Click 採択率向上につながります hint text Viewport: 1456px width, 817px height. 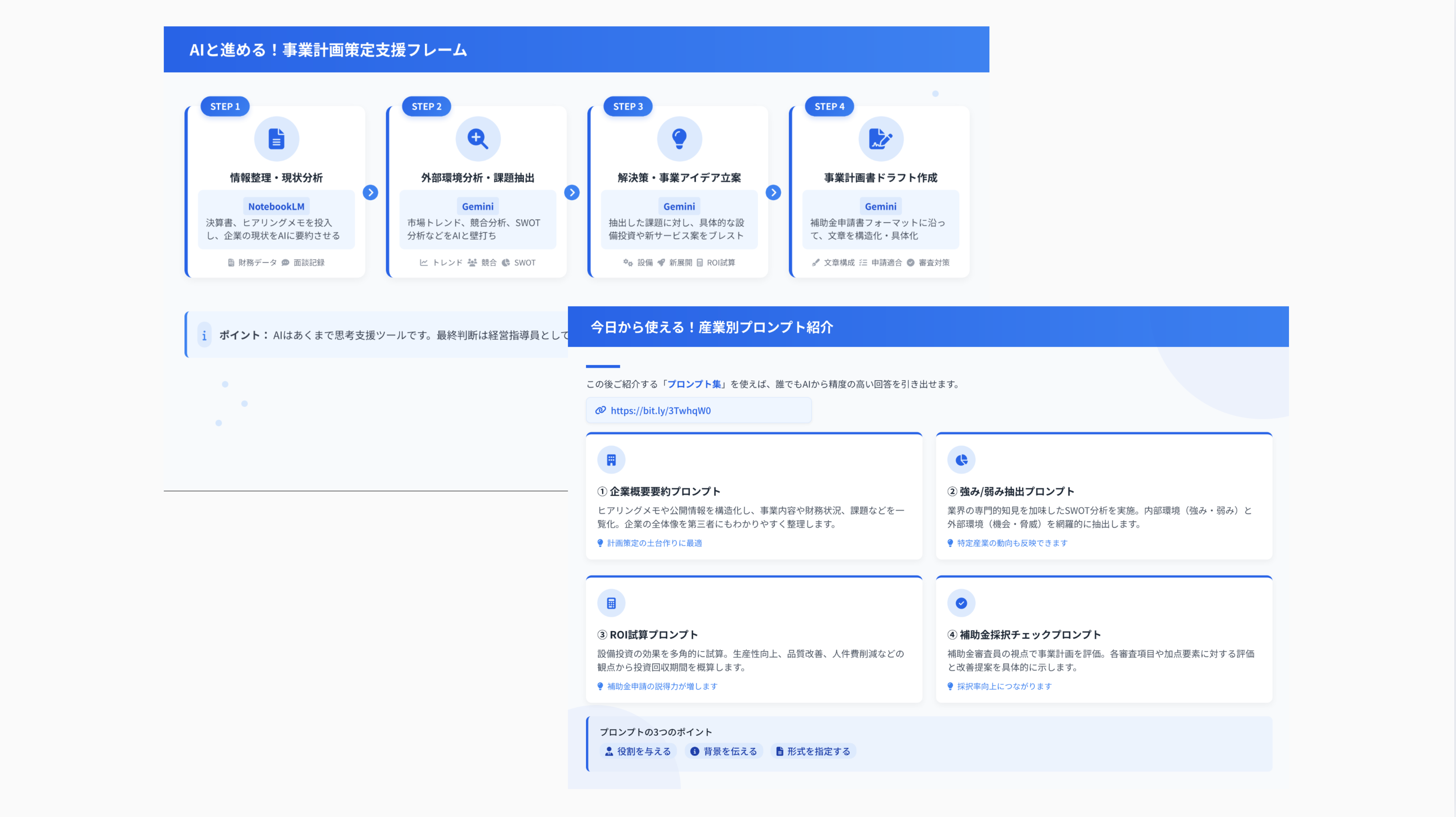coord(1004,686)
